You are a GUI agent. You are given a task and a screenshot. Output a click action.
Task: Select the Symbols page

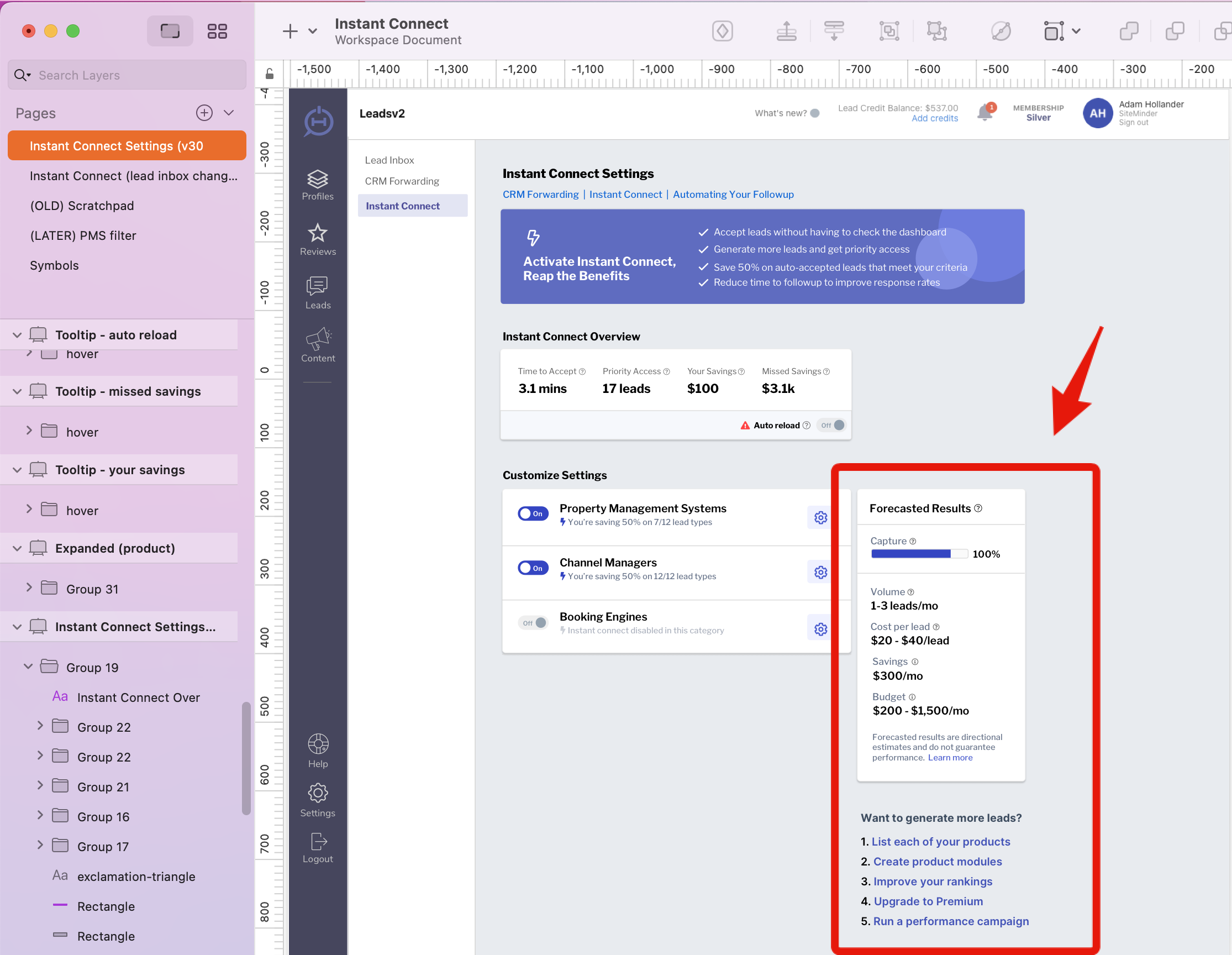coord(54,265)
